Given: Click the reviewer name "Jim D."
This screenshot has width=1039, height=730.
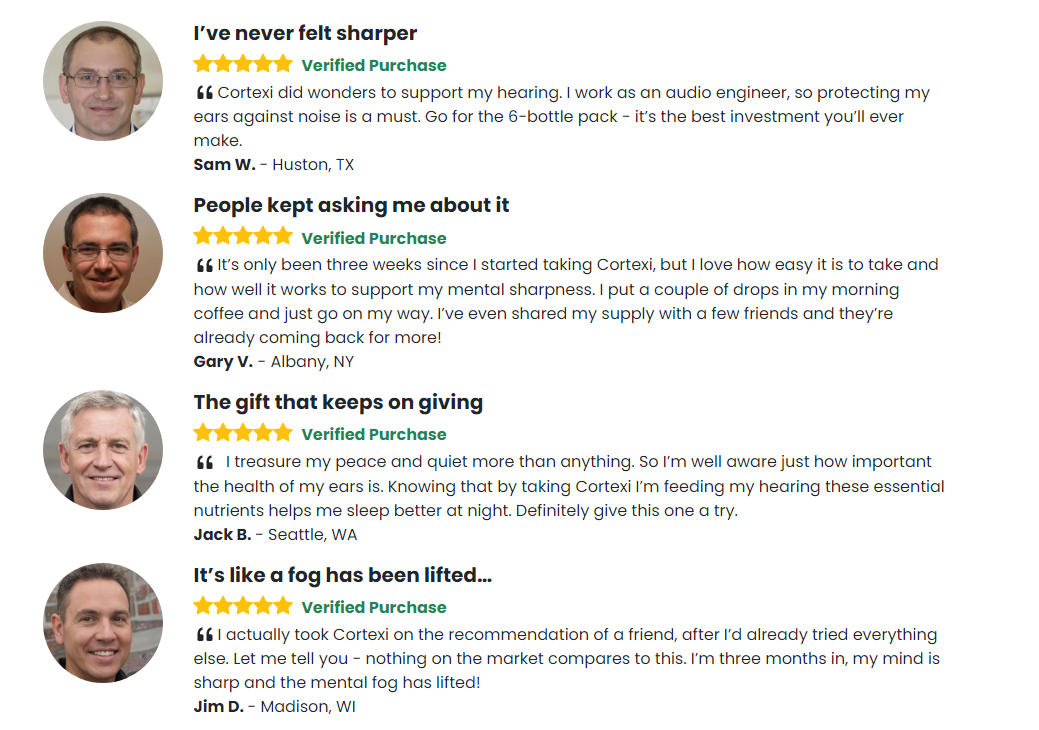Looking at the screenshot, I should [218, 707].
